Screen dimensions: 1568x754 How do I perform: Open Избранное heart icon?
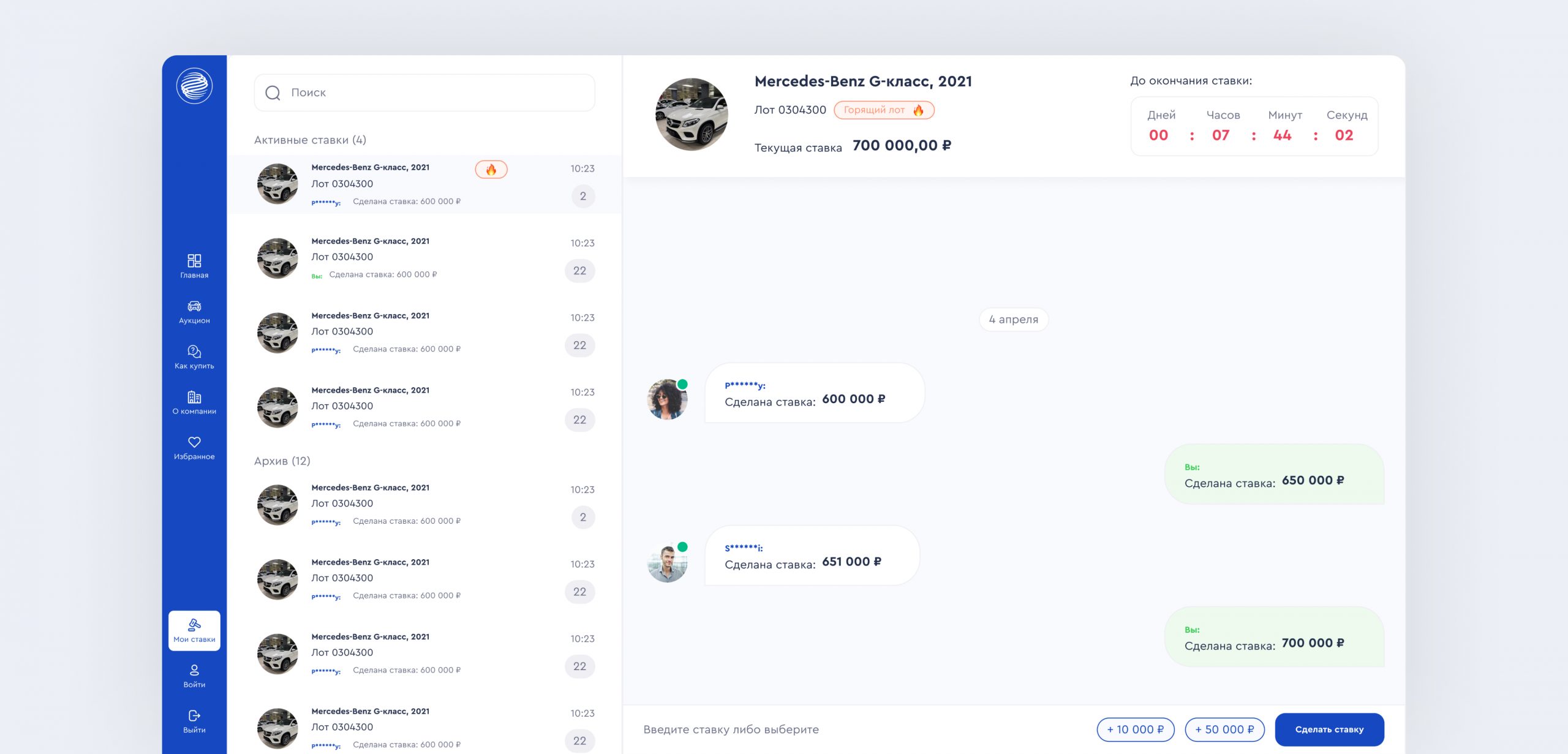pos(194,442)
